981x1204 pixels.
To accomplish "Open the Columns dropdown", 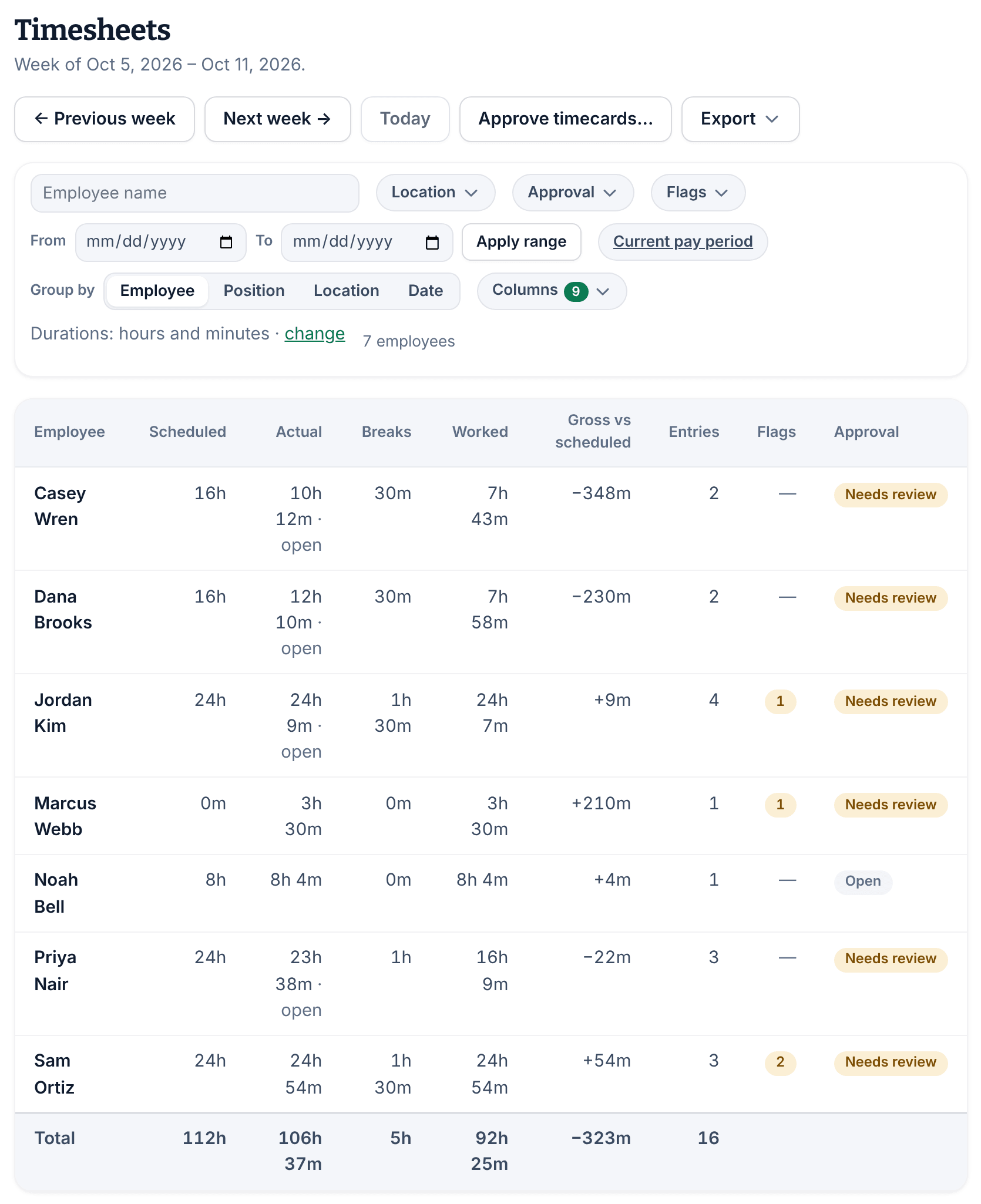I will [x=552, y=291].
